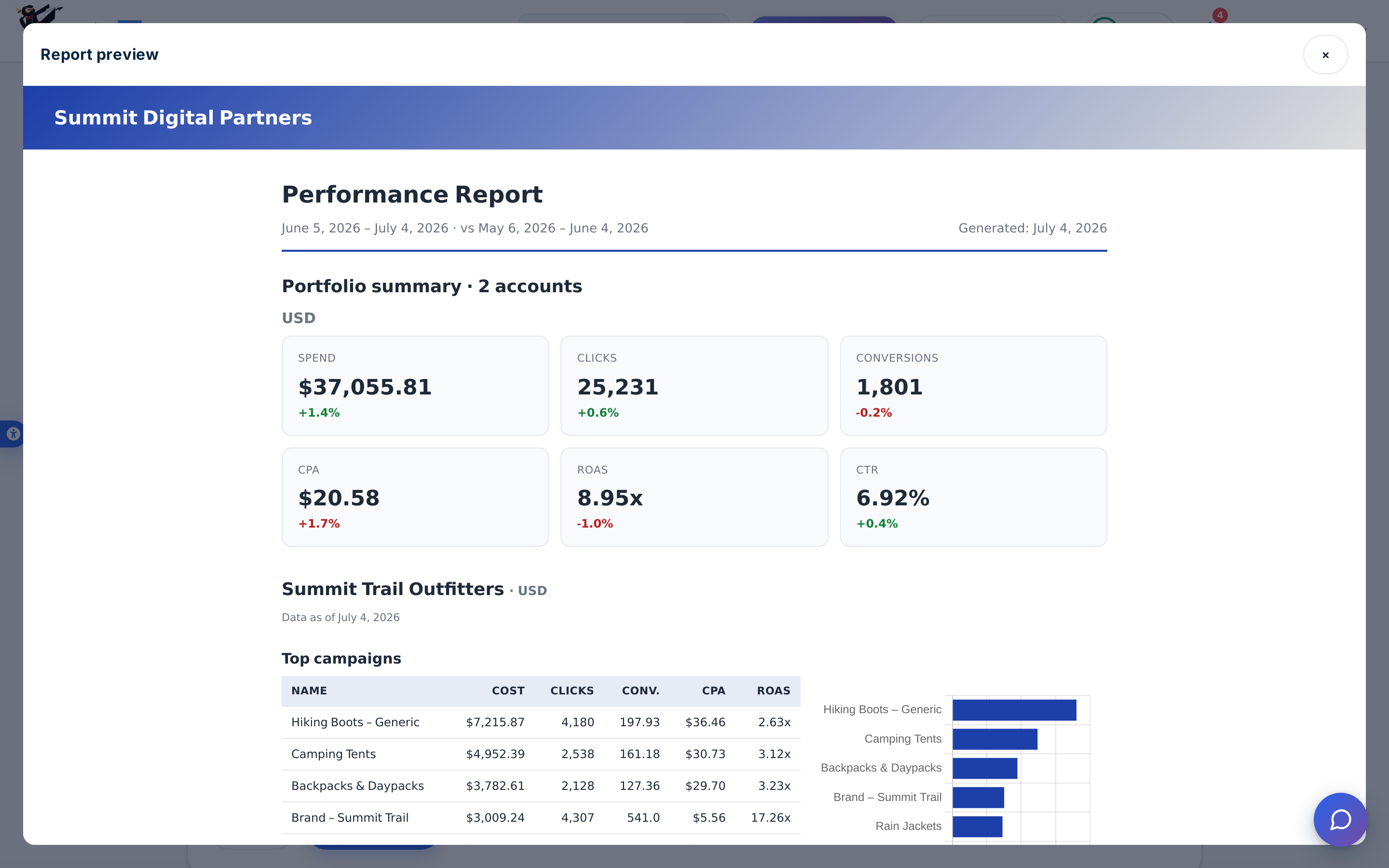Image resolution: width=1389 pixels, height=868 pixels.
Task: Click the Rain Jackets chart bar
Action: point(978,827)
